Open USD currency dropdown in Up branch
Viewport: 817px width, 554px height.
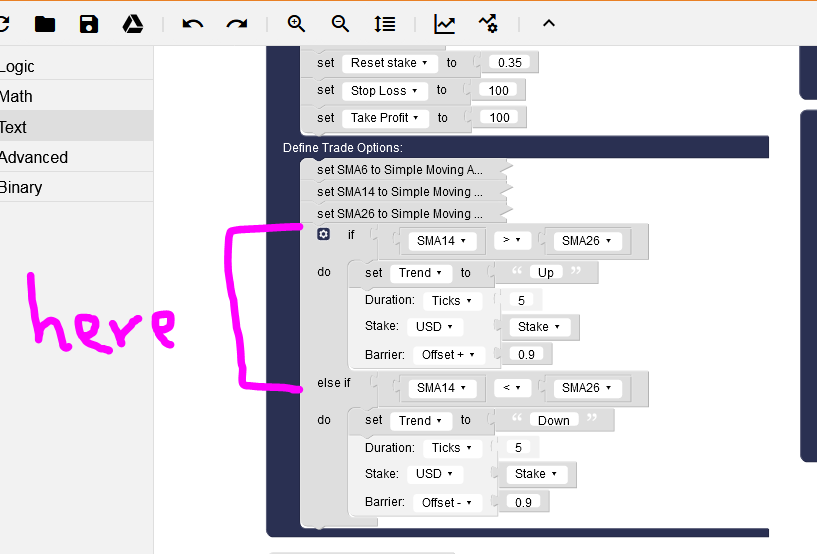pos(434,327)
